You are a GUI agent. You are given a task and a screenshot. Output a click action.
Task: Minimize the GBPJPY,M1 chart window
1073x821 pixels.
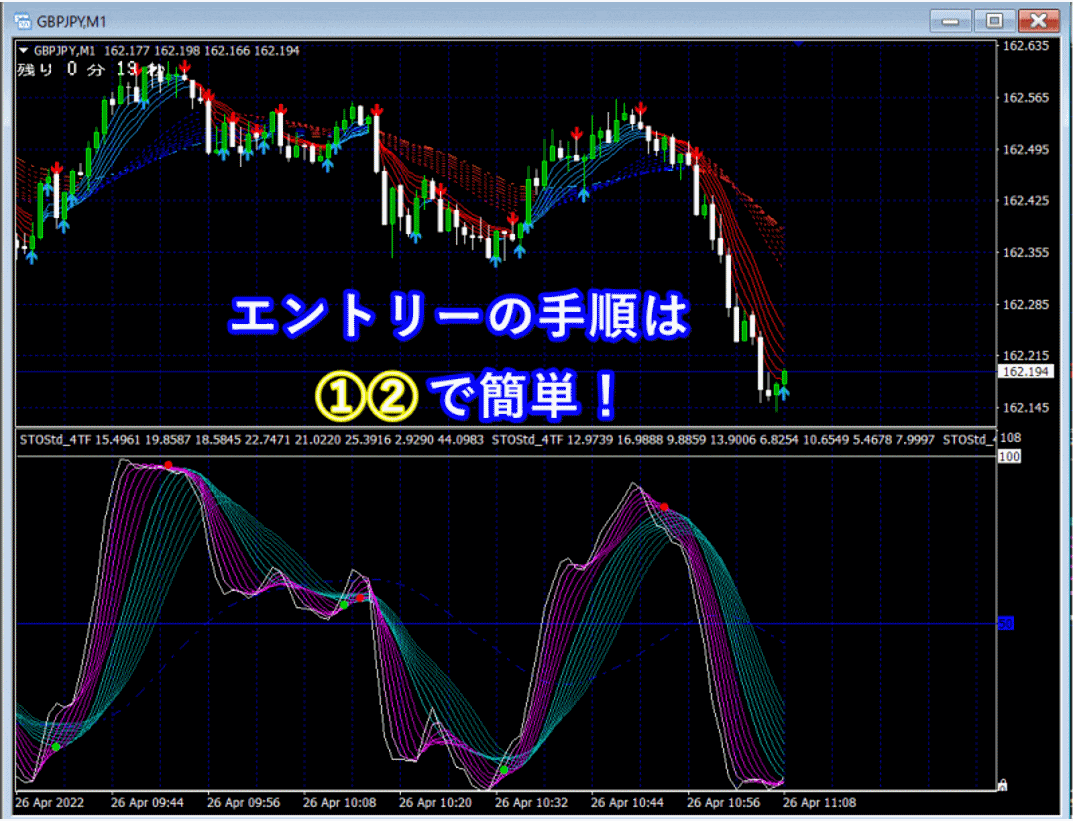(951, 20)
